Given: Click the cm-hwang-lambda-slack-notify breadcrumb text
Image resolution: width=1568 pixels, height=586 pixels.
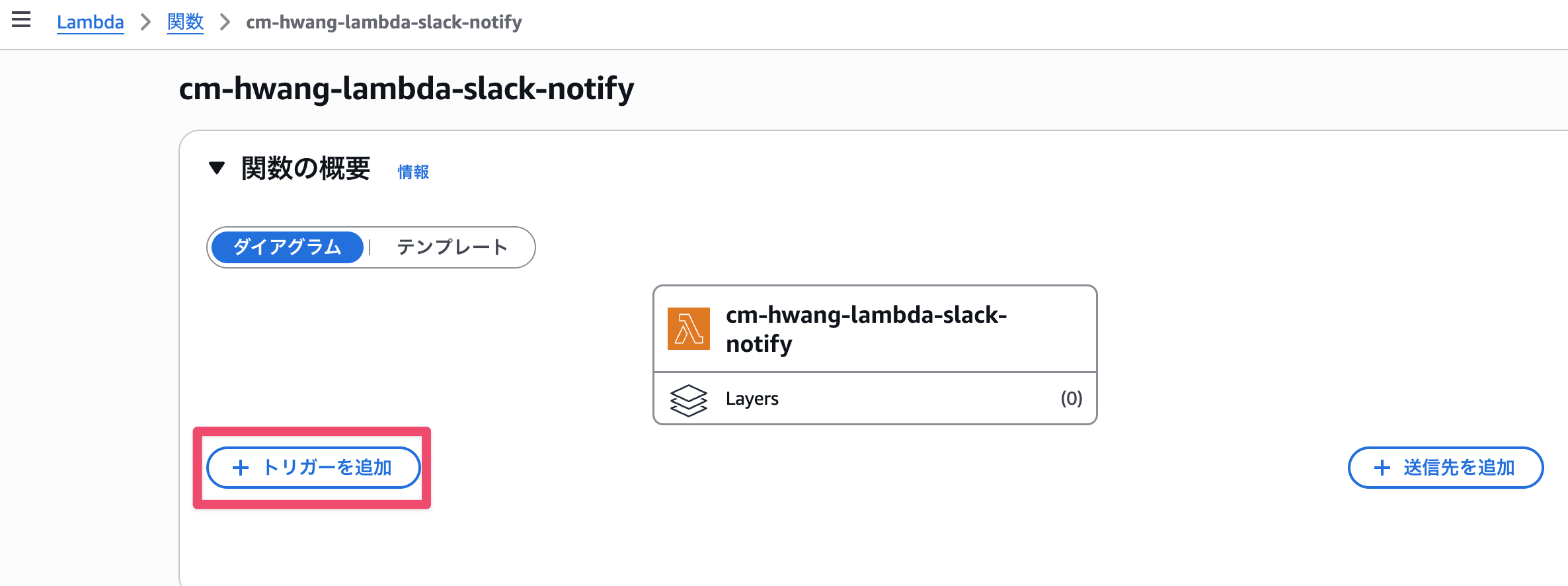Looking at the screenshot, I should 383,22.
